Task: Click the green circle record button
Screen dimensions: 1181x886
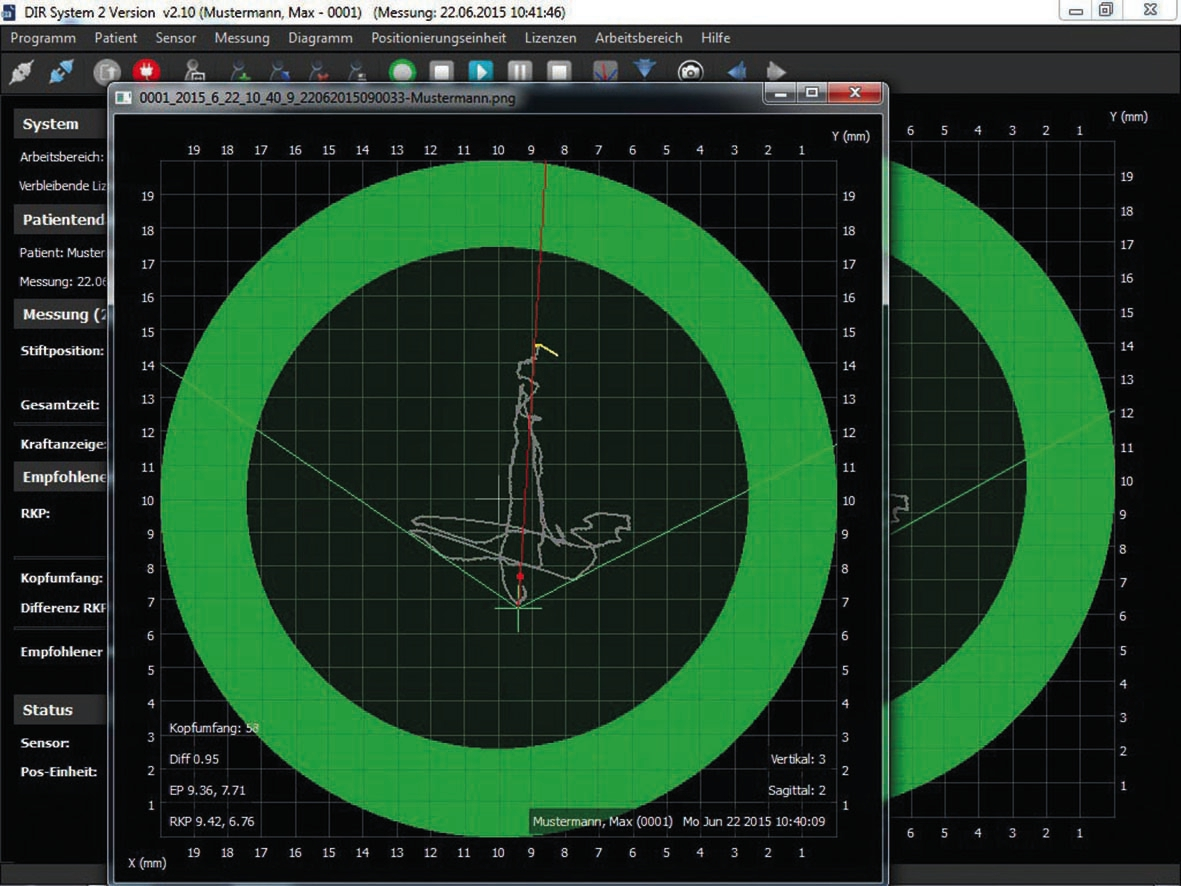Action: [402, 72]
